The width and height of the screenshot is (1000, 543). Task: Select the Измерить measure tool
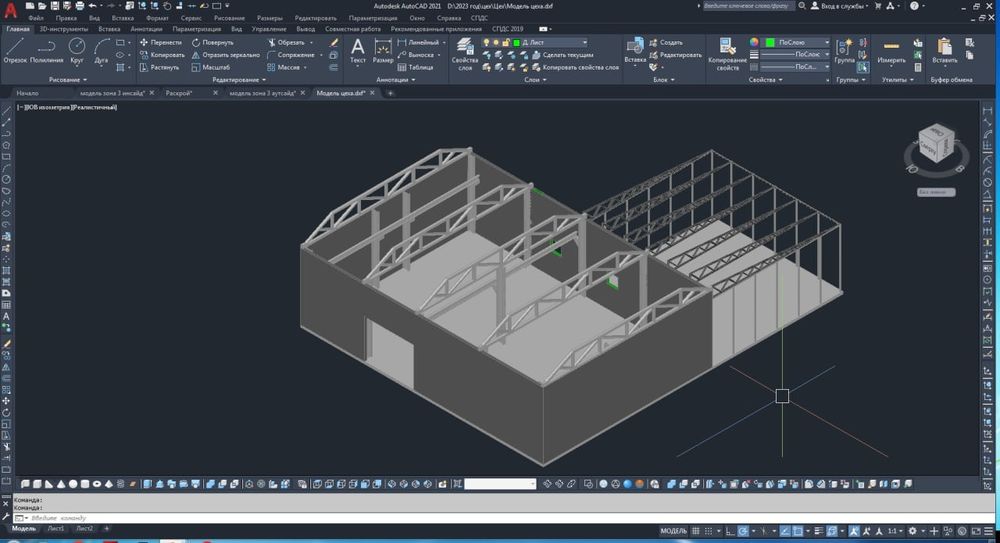click(891, 50)
